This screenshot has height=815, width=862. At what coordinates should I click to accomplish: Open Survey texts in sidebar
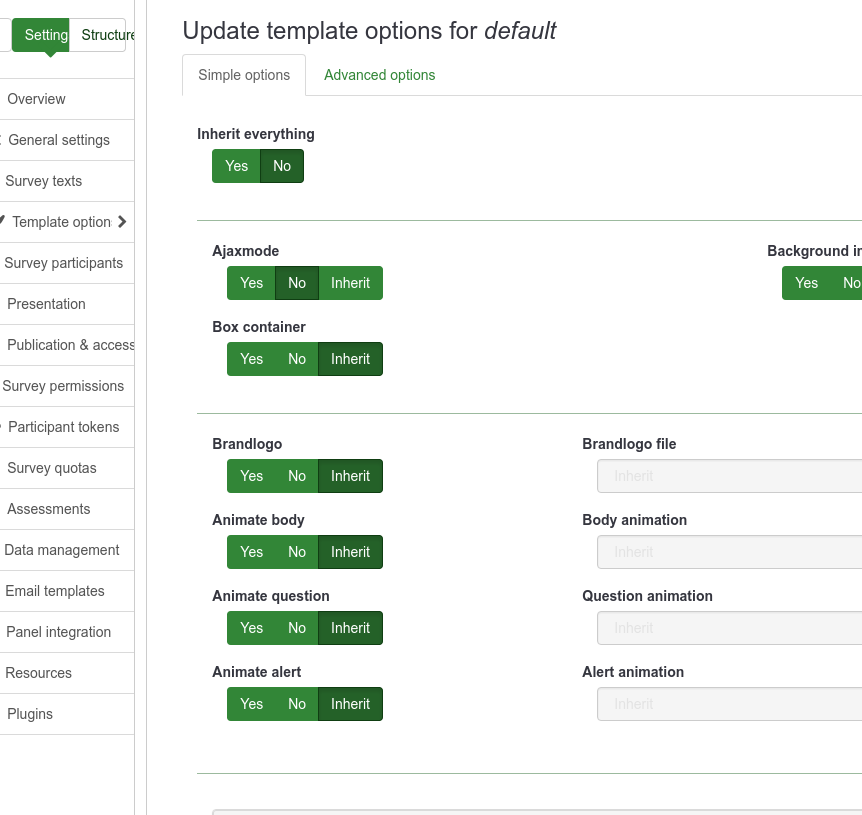[x=44, y=181]
